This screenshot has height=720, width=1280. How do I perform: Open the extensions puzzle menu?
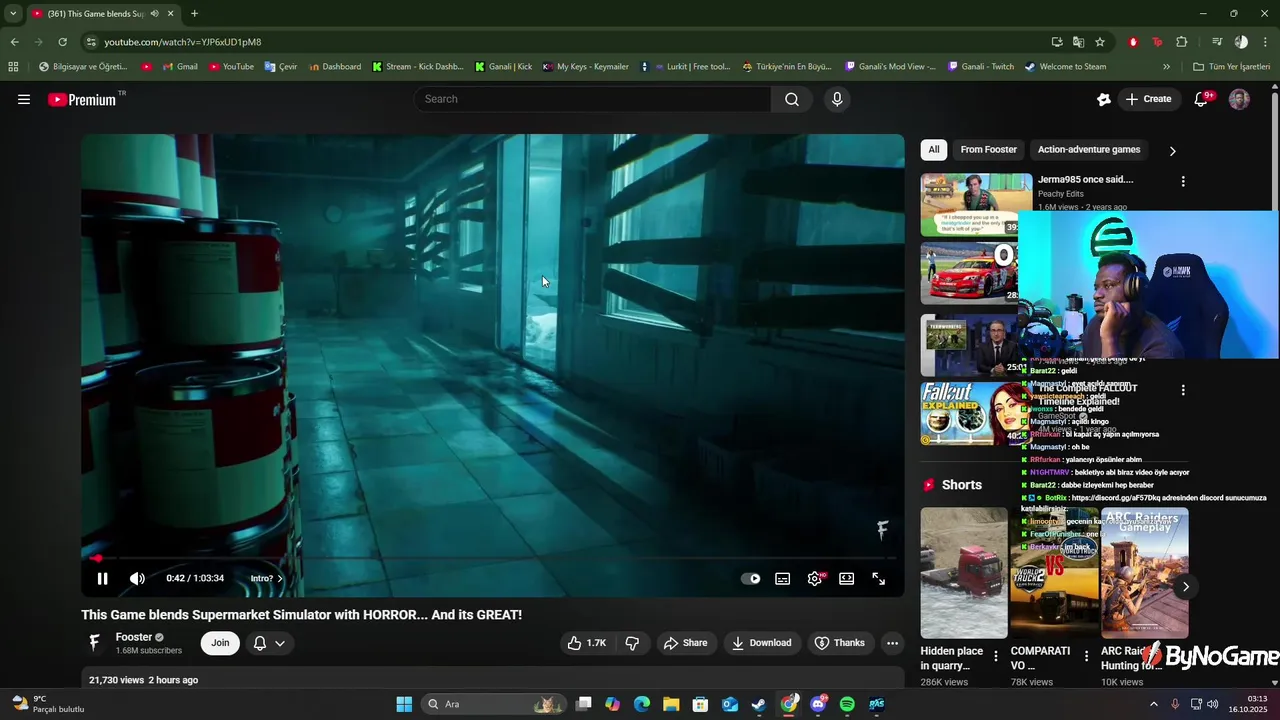(x=1182, y=42)
